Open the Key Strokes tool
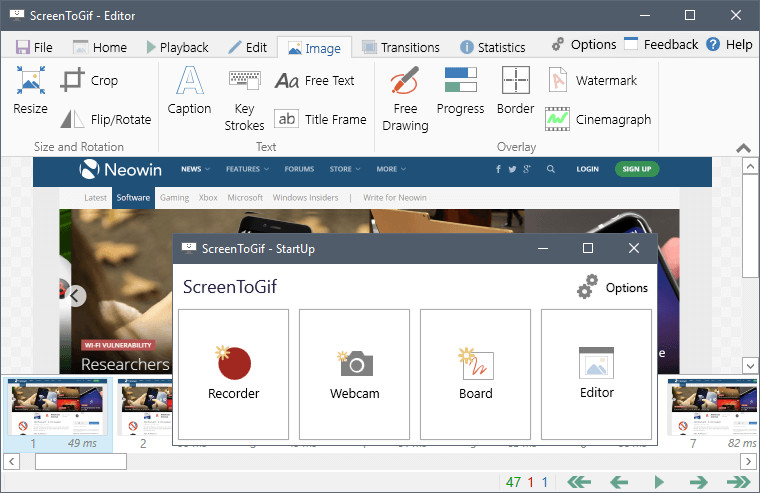 pyautogui.click(x=244, y=100)
